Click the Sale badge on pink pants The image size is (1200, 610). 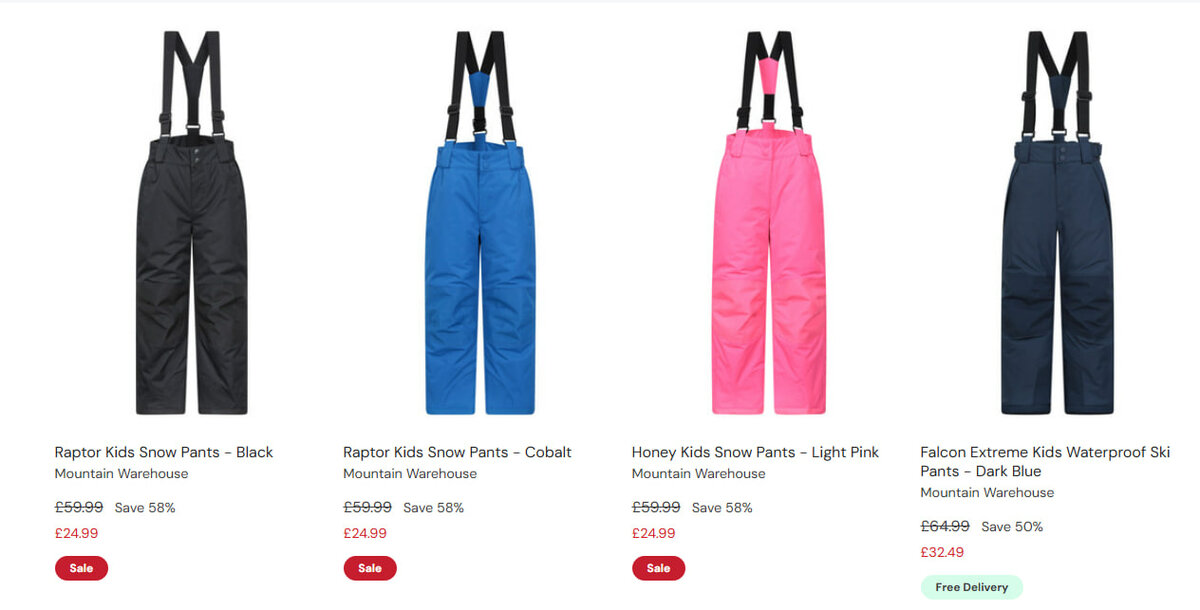658,568
